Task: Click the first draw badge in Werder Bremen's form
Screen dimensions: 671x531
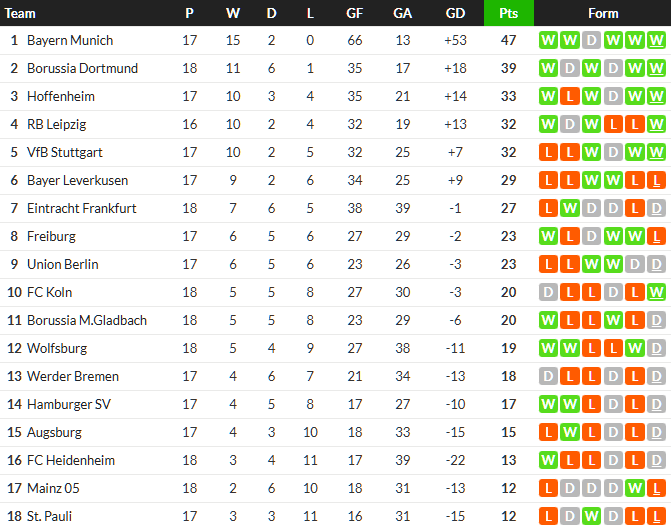Action: point(547,377)
